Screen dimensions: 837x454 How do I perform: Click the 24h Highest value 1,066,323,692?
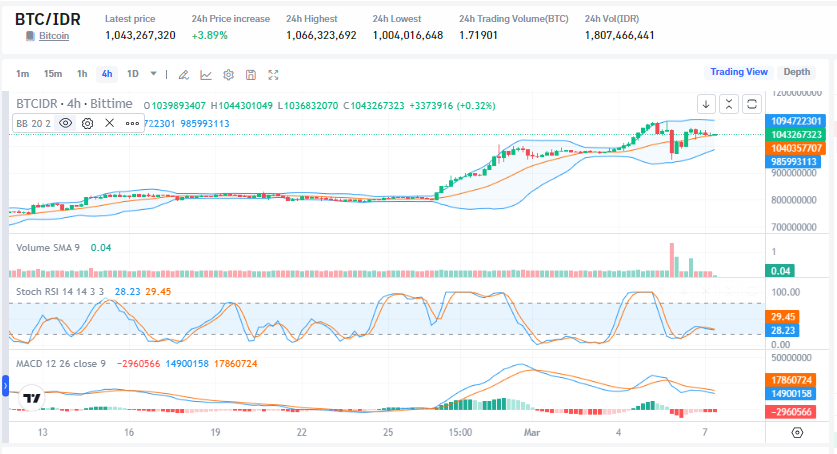pos(321,35)
